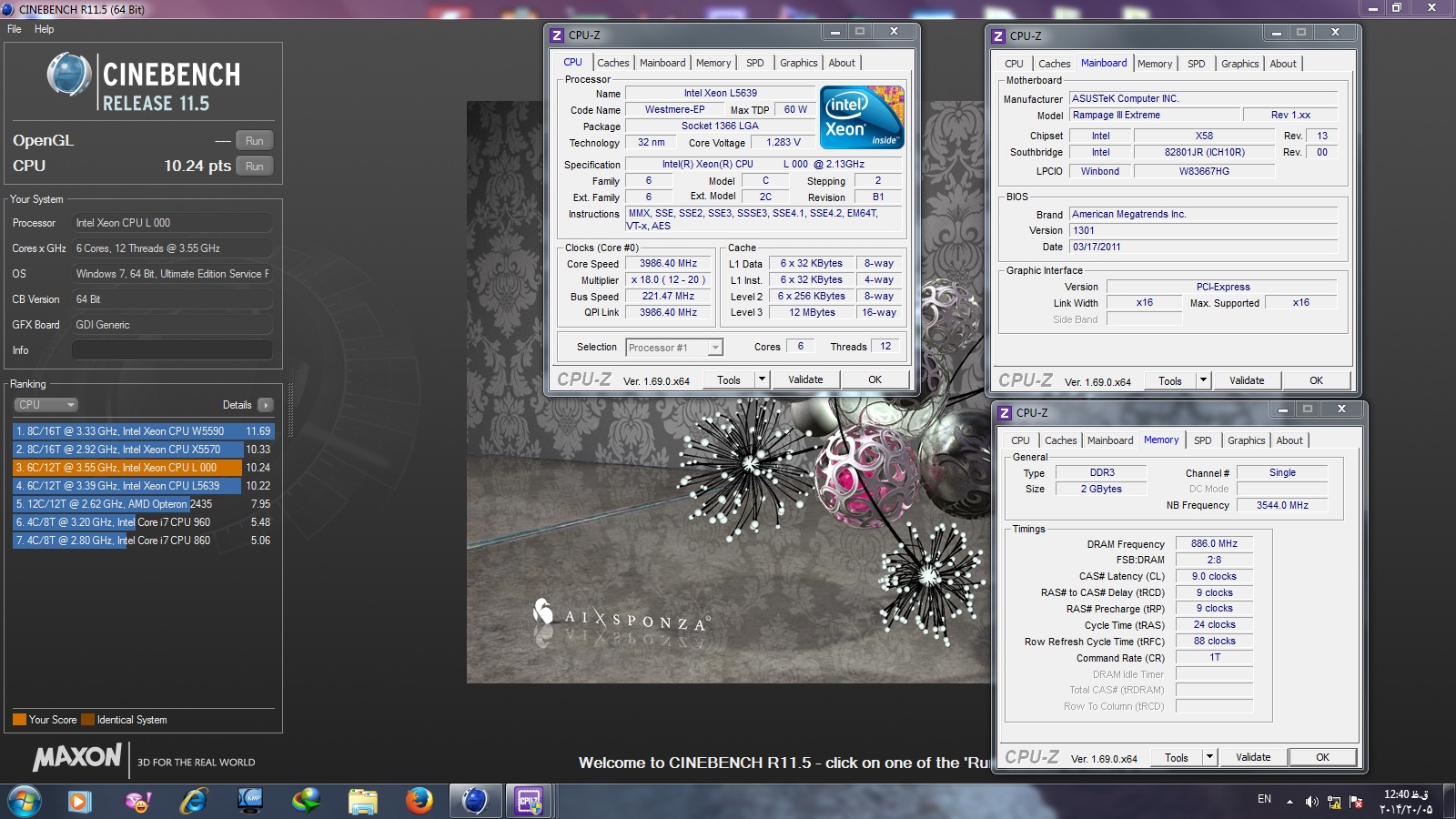Show hidden tray icons arrow
Screen dimensions: 1456x819
[1289, 802]
